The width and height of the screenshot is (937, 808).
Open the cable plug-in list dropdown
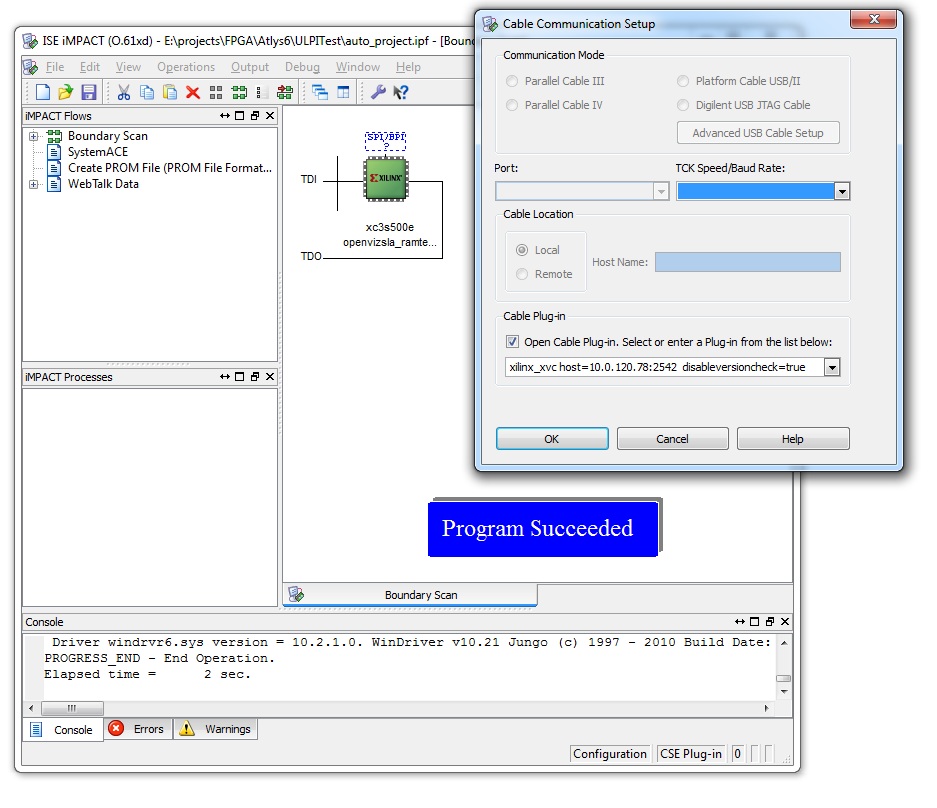tap(831, 368)
